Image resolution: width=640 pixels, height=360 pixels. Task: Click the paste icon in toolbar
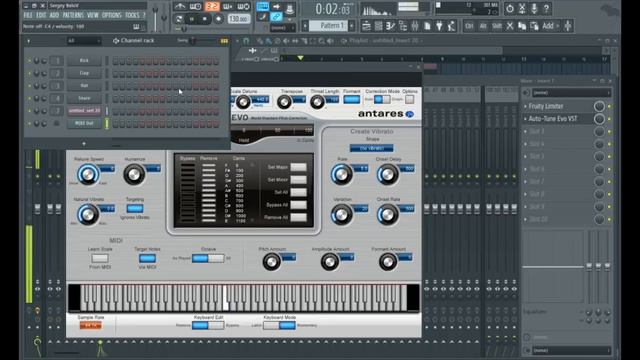tap(534, 26)
